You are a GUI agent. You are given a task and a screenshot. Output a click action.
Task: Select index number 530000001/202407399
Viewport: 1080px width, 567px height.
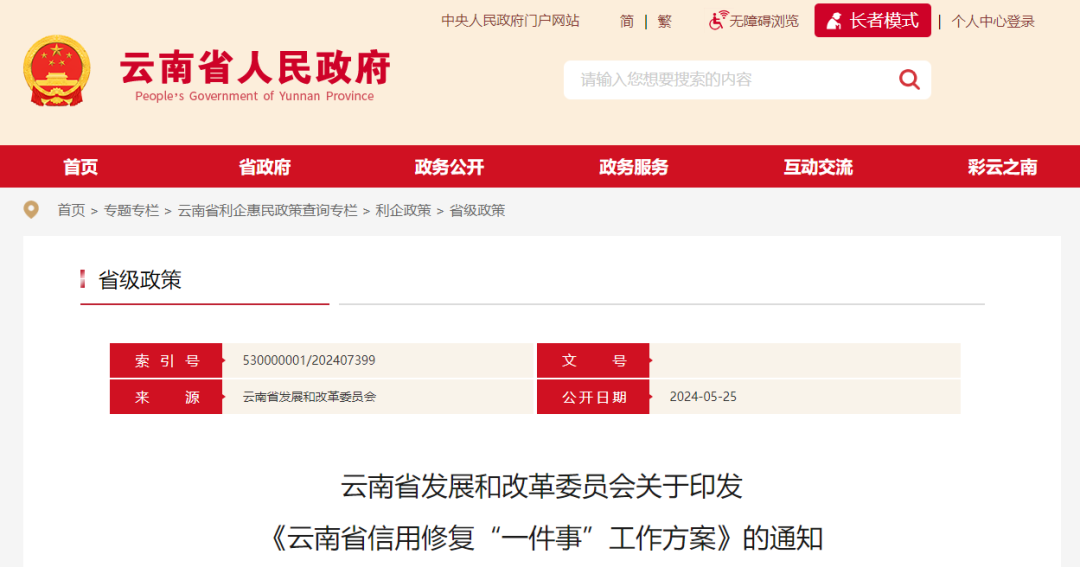pos(309,360)
